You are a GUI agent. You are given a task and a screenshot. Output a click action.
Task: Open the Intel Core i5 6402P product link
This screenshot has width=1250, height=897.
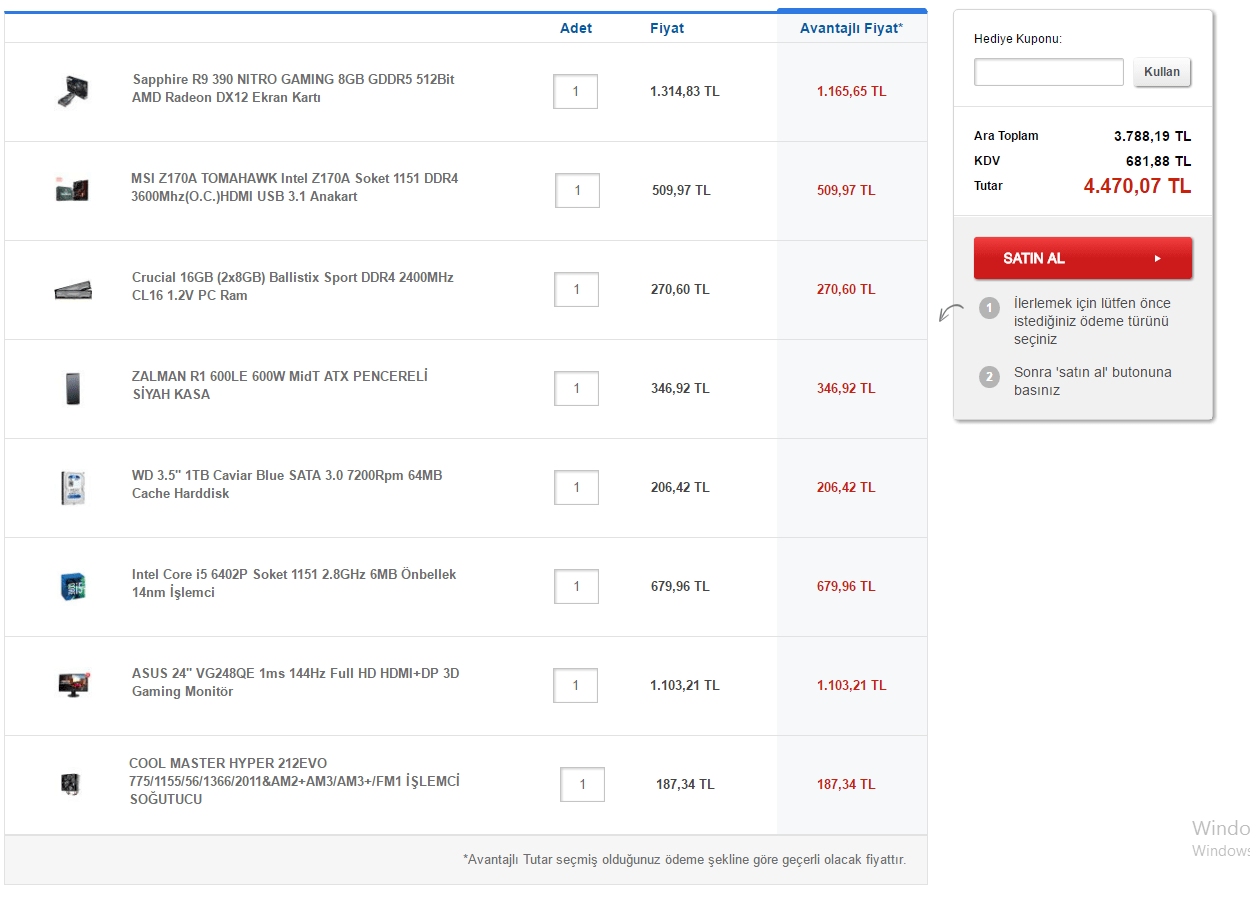[294, 583]
